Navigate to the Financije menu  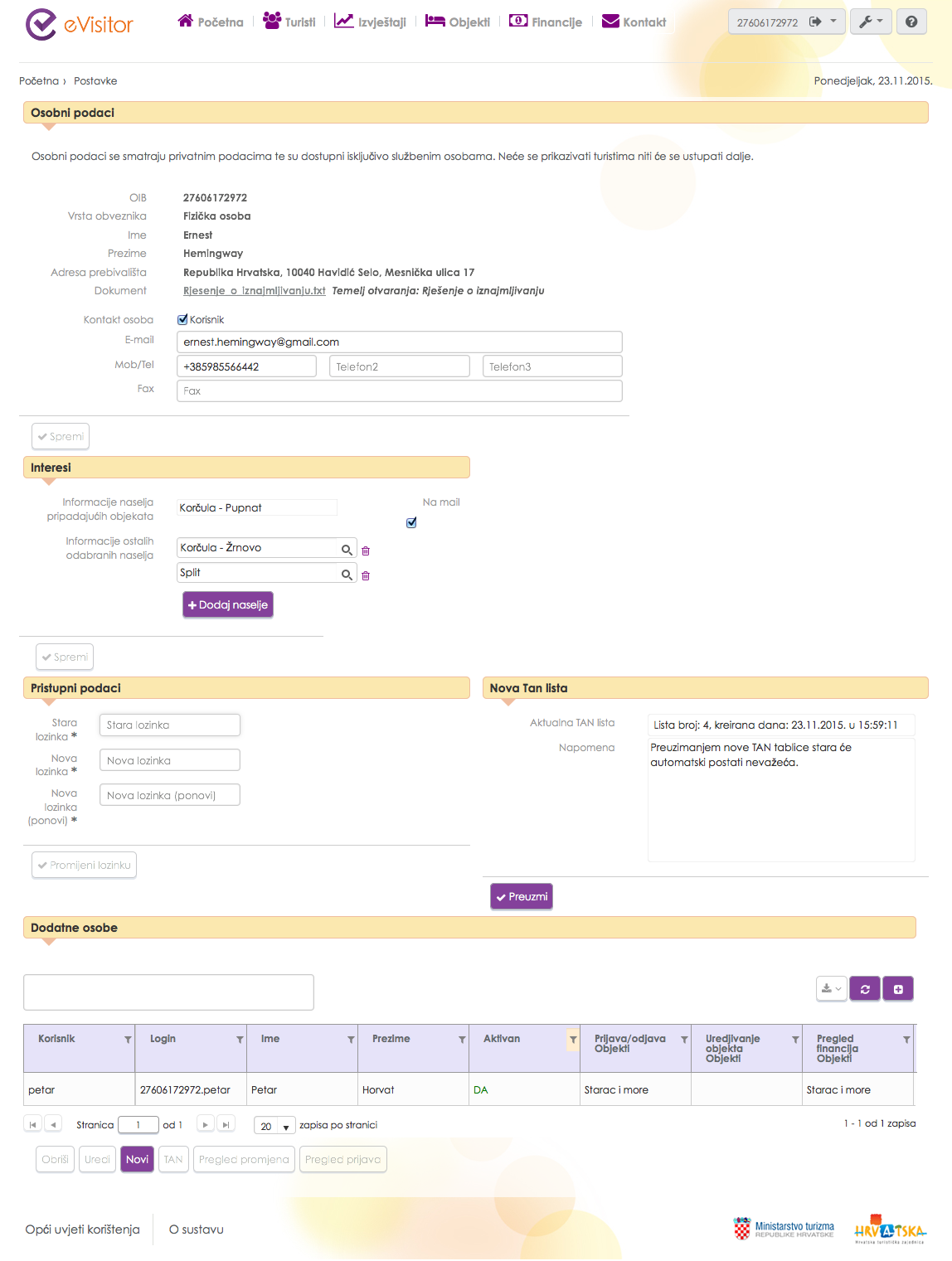click(x=546, y=22)
